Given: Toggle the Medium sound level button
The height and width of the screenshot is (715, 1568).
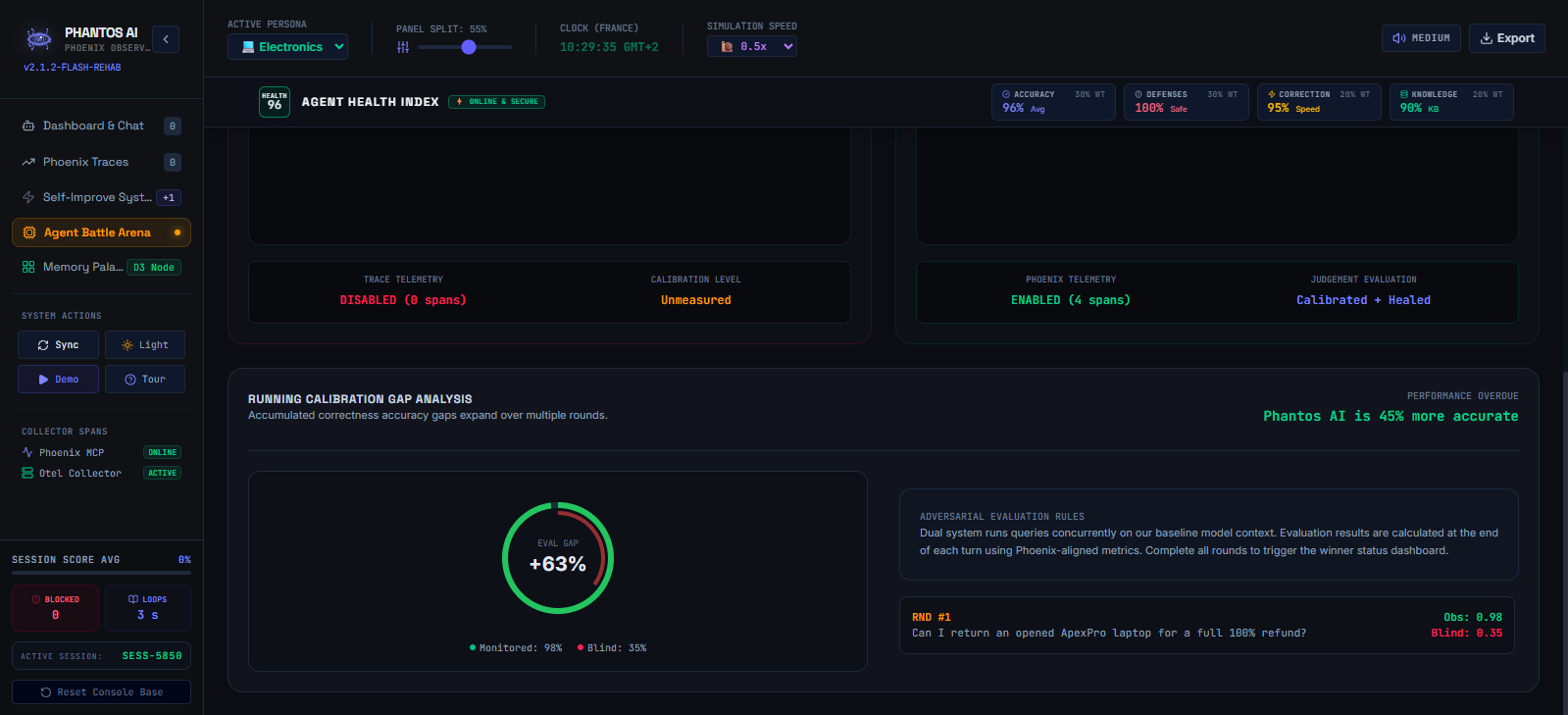Looking at the screenshot, I should click(x=1421, y=38).
